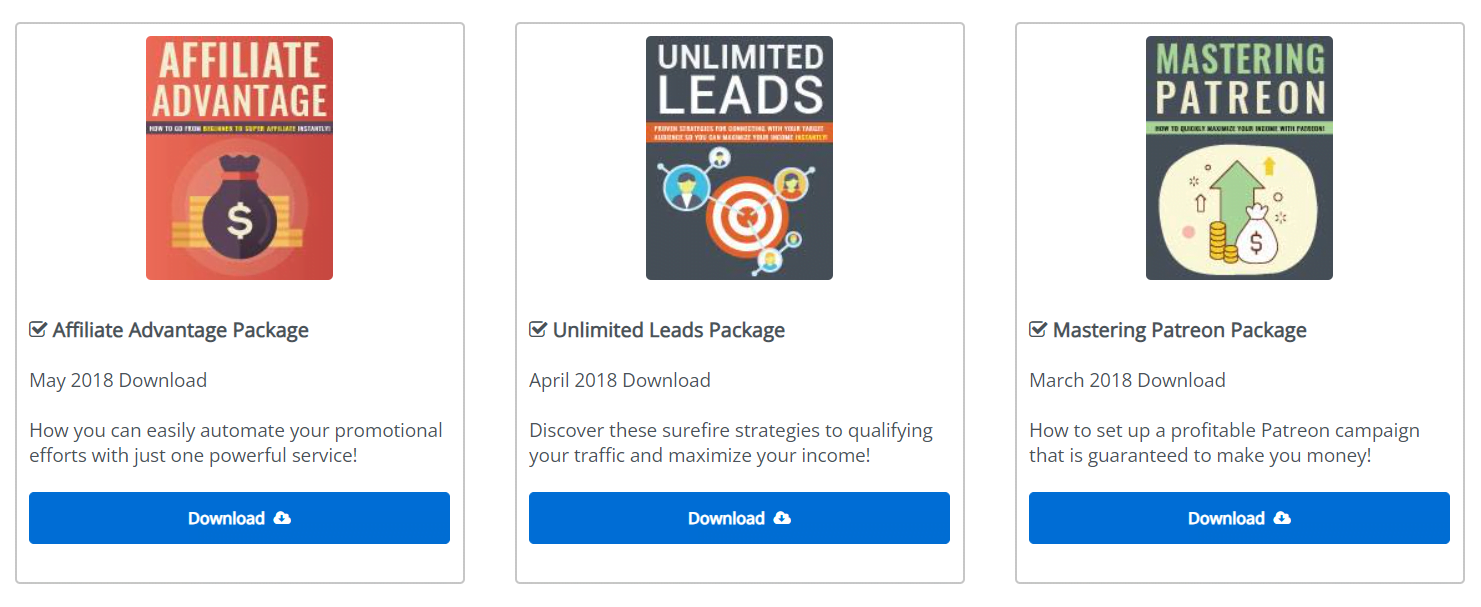Toggle checkbox beside Affiliate Advantage Package
Screen dimensions: 1481x607
click(38, 330)
